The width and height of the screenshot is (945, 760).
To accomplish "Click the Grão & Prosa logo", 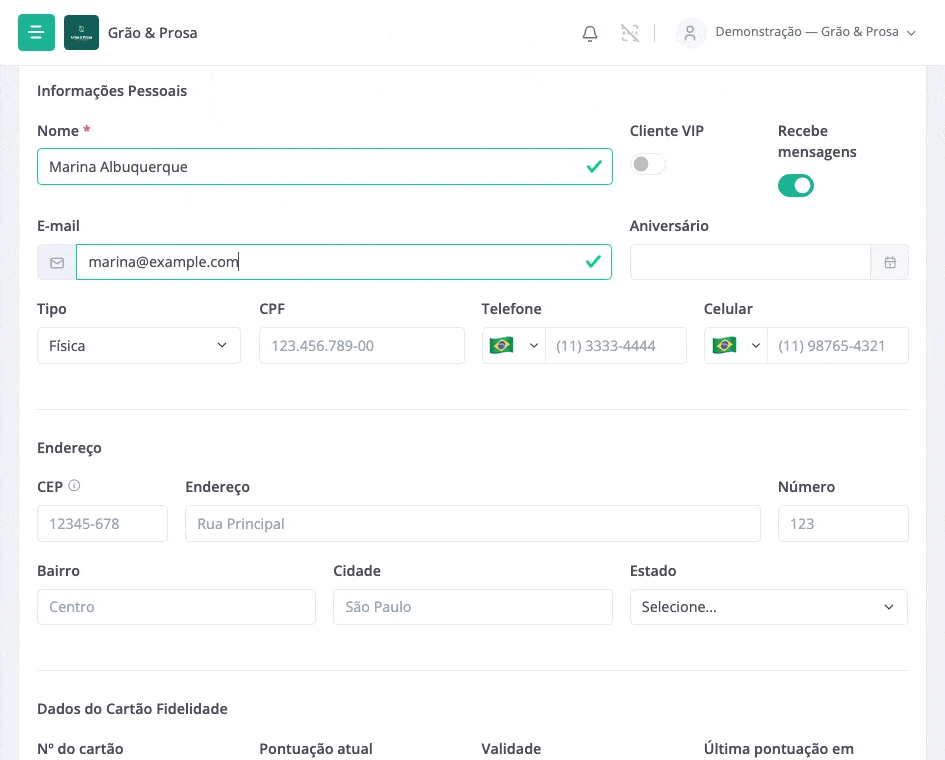I will tap(81, 33).
